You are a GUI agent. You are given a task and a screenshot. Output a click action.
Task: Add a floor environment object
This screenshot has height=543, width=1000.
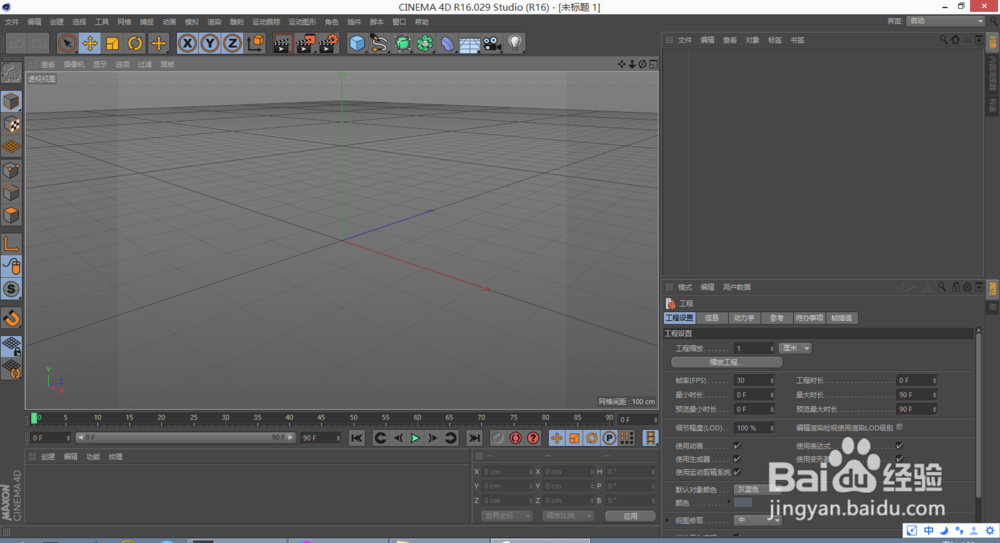(x=470, y=43)
